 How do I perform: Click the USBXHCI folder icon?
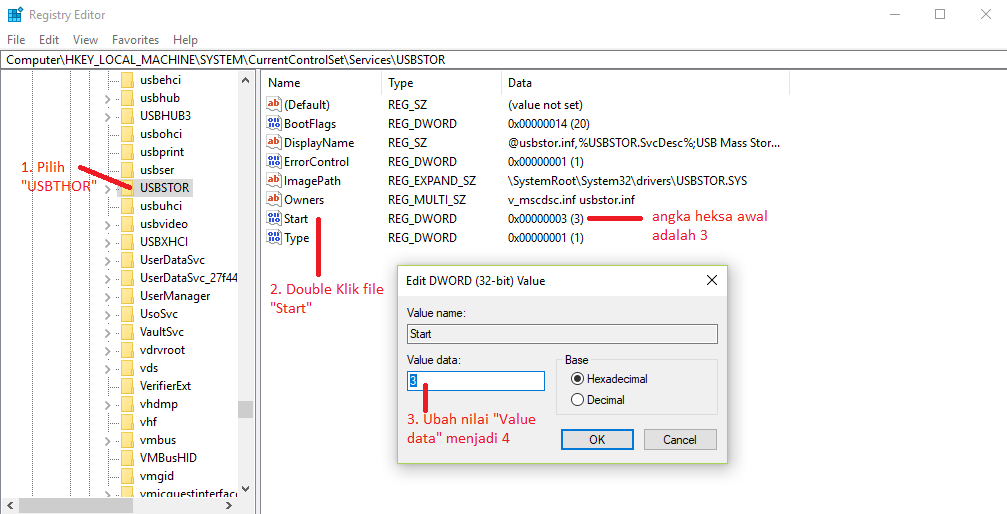tap(127, 242)
